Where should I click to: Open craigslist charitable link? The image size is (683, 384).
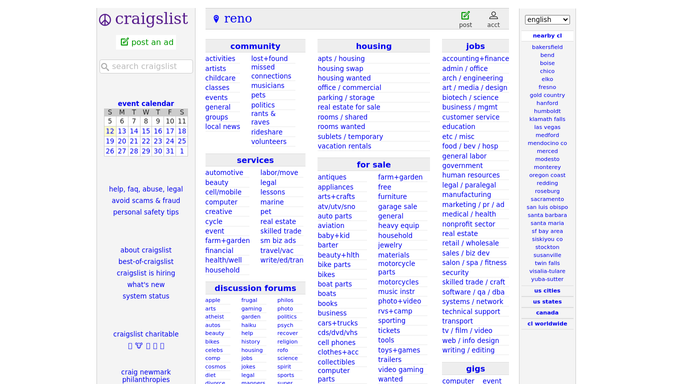(146, 334)
